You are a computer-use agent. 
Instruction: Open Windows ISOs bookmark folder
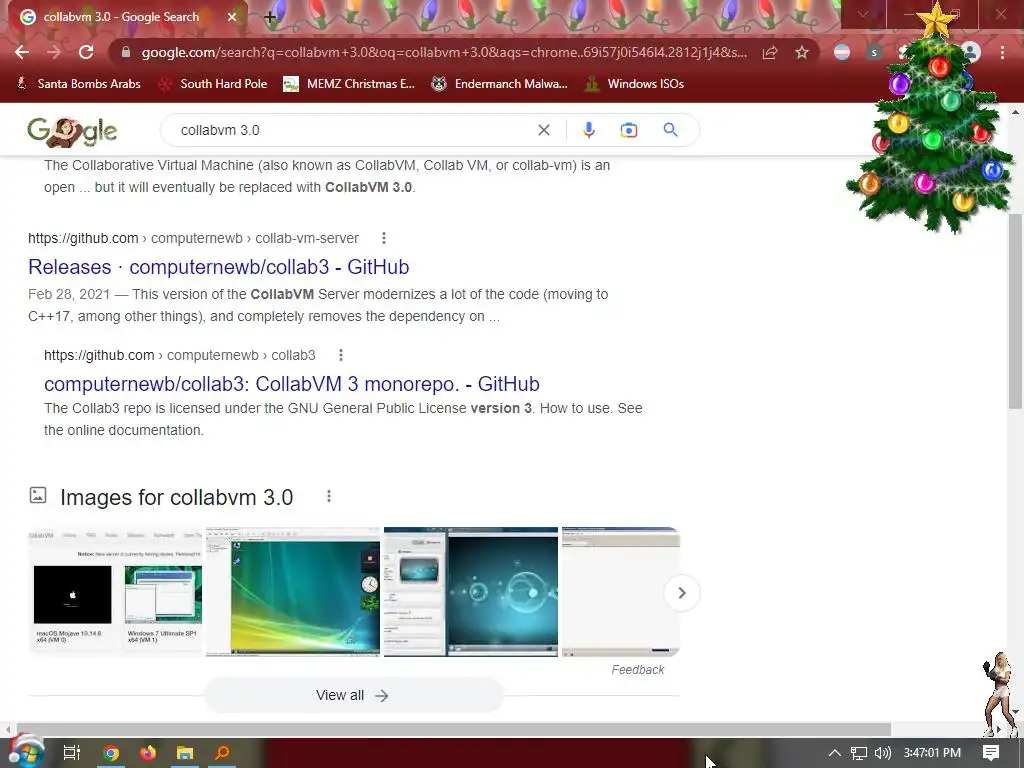tap(634, 84)
